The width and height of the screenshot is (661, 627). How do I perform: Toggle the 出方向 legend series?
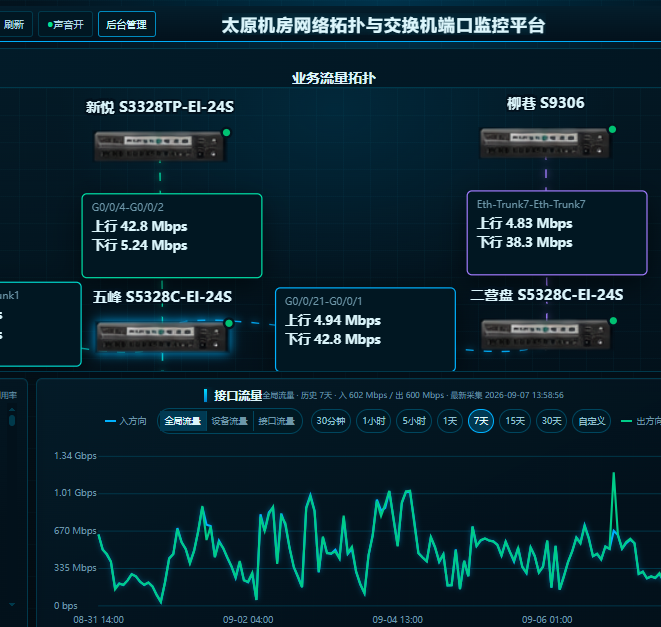click(x=641, y=421)
